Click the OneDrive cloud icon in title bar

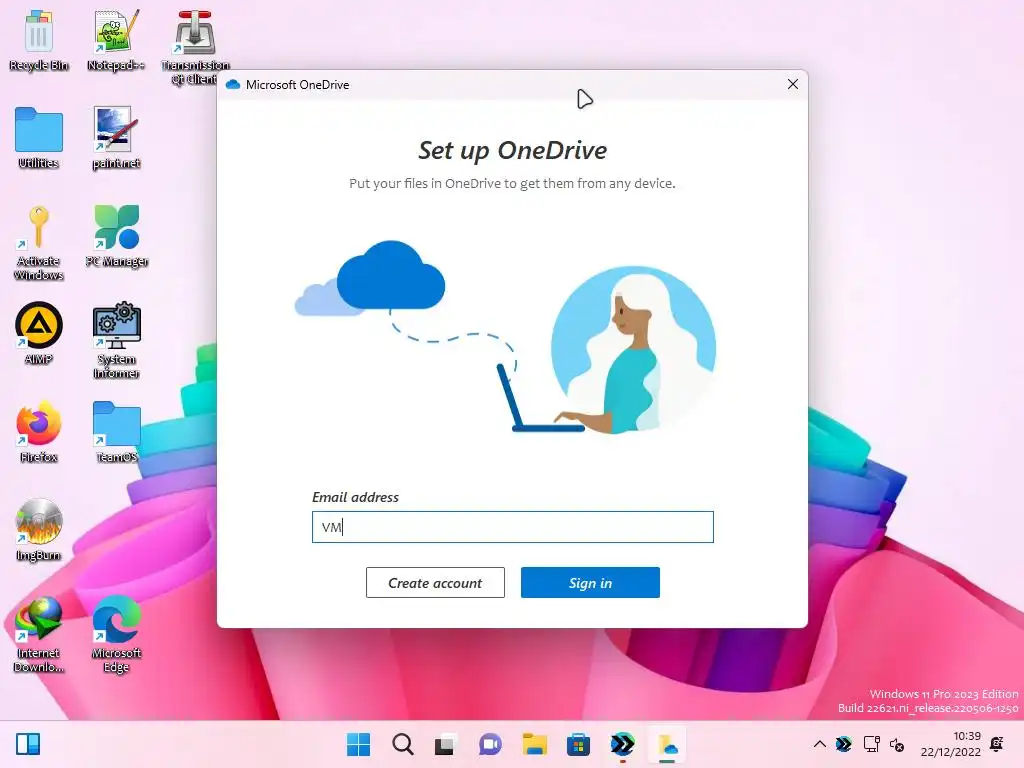pos(233,85)
